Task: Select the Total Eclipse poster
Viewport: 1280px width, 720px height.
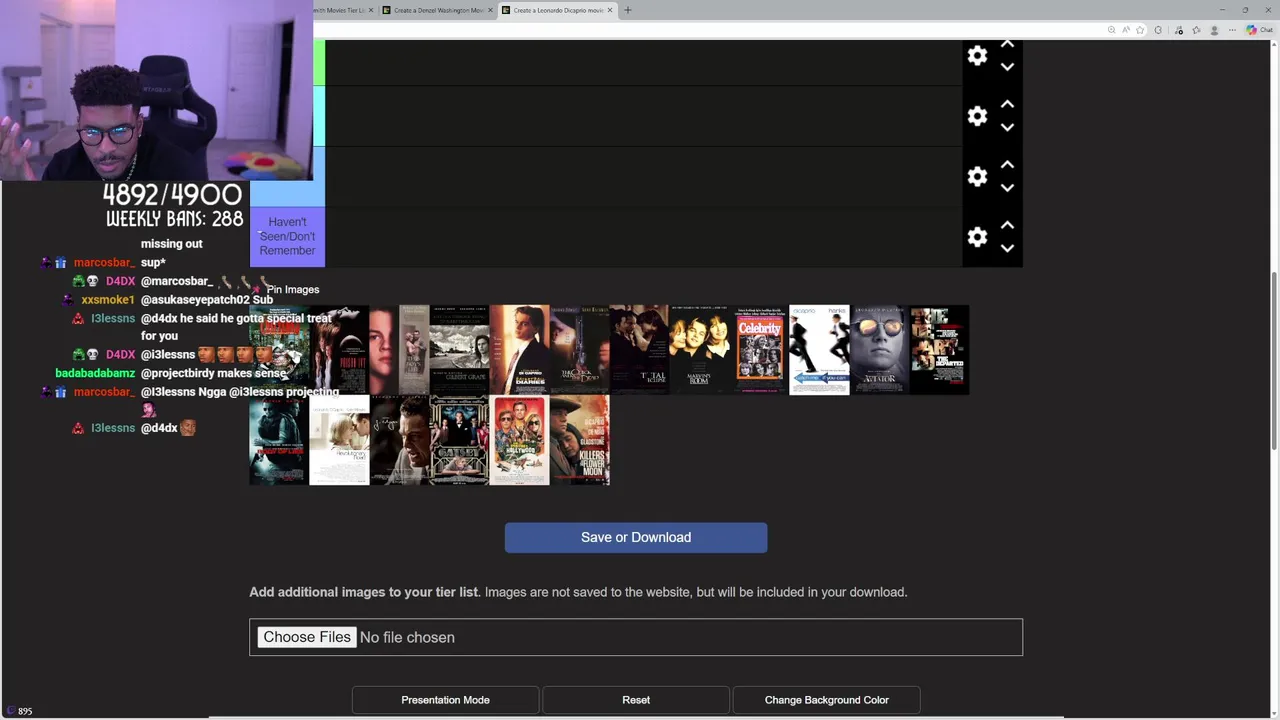Action: pos(639,350)
